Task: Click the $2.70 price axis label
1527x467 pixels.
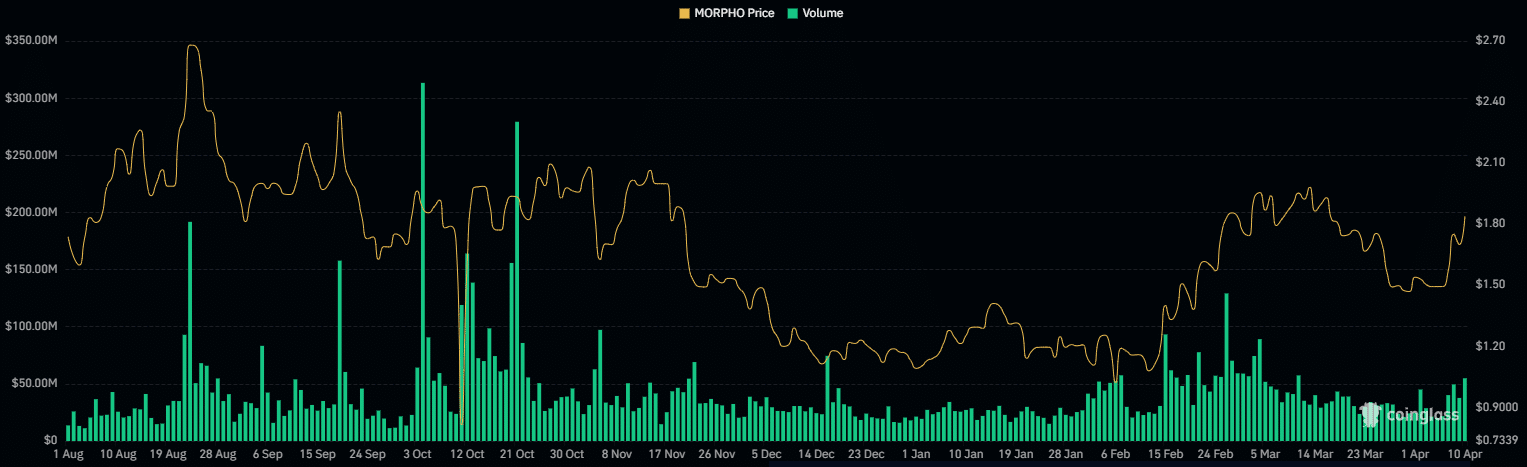Action: 1489,41
